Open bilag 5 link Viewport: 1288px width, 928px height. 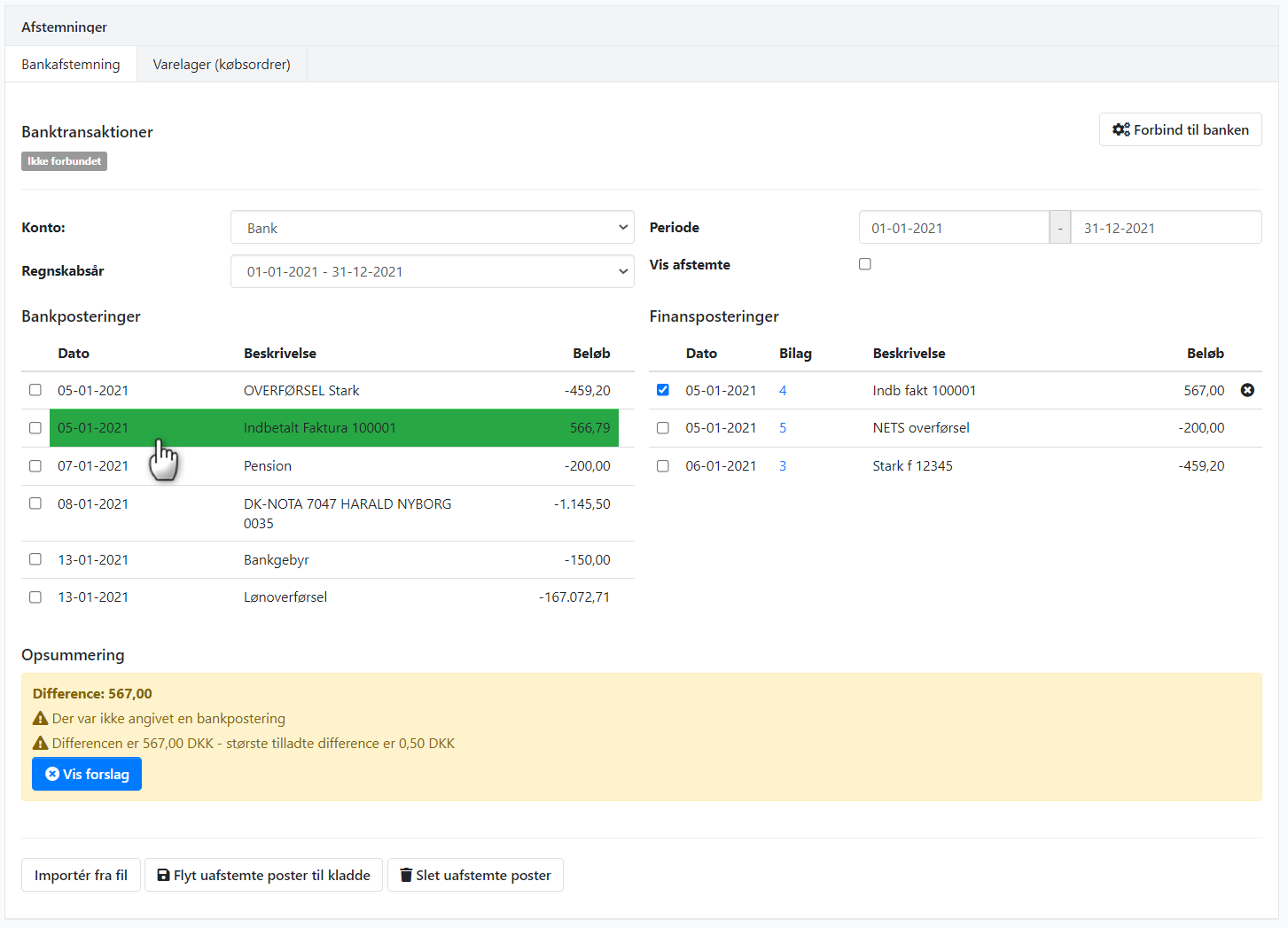click(x=783, y=428)
